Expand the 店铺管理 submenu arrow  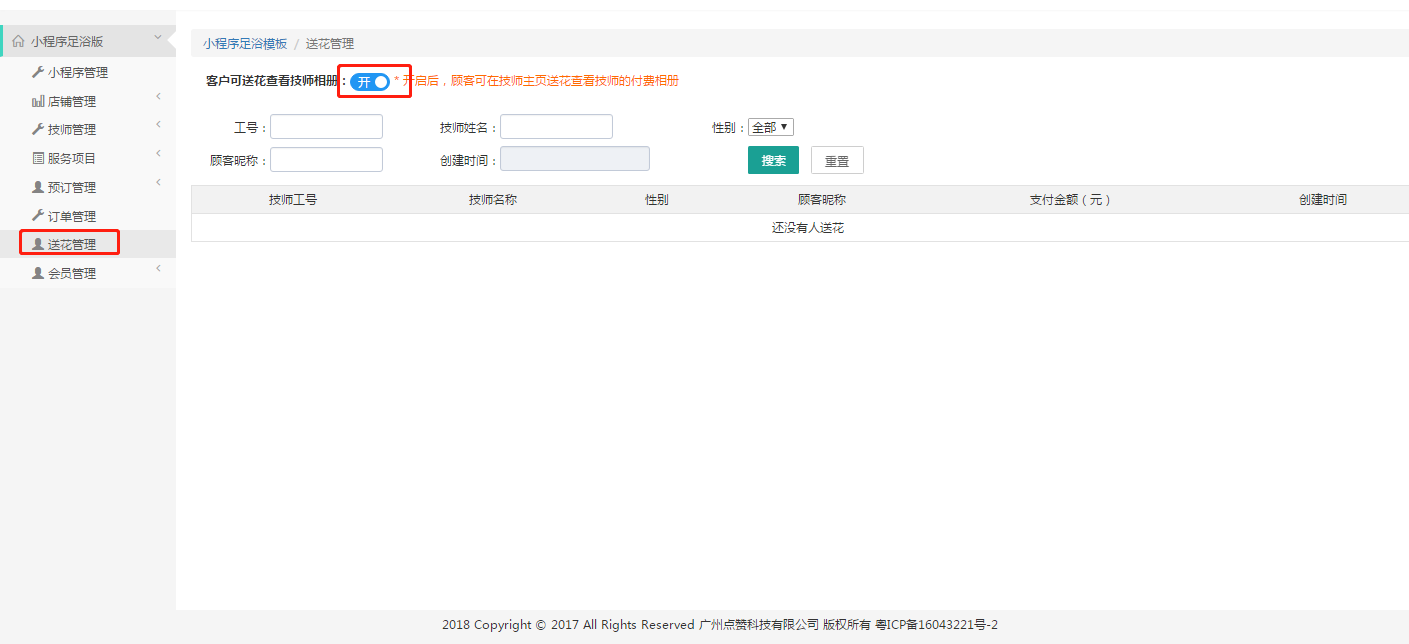tap(158, 97)
